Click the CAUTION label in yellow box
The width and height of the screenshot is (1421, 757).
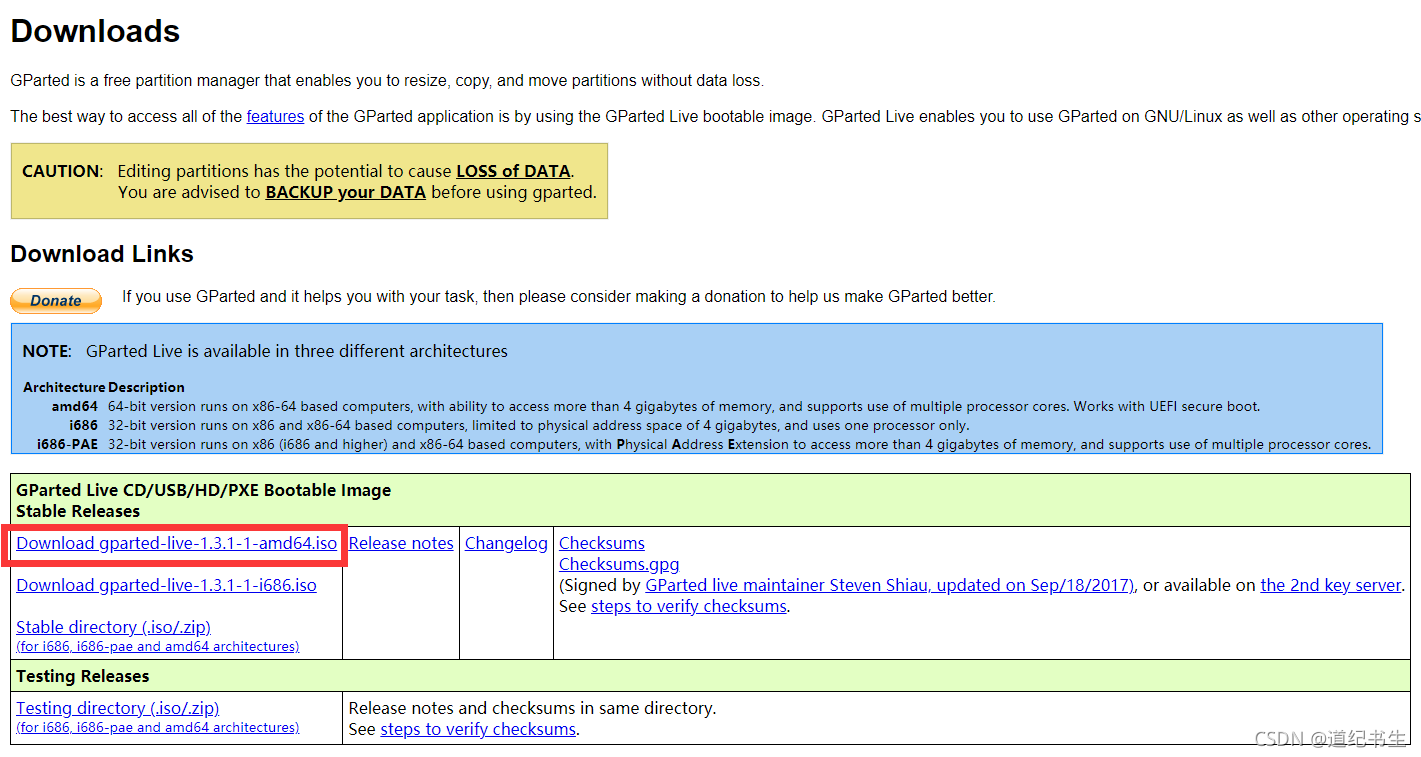(63, 171)
